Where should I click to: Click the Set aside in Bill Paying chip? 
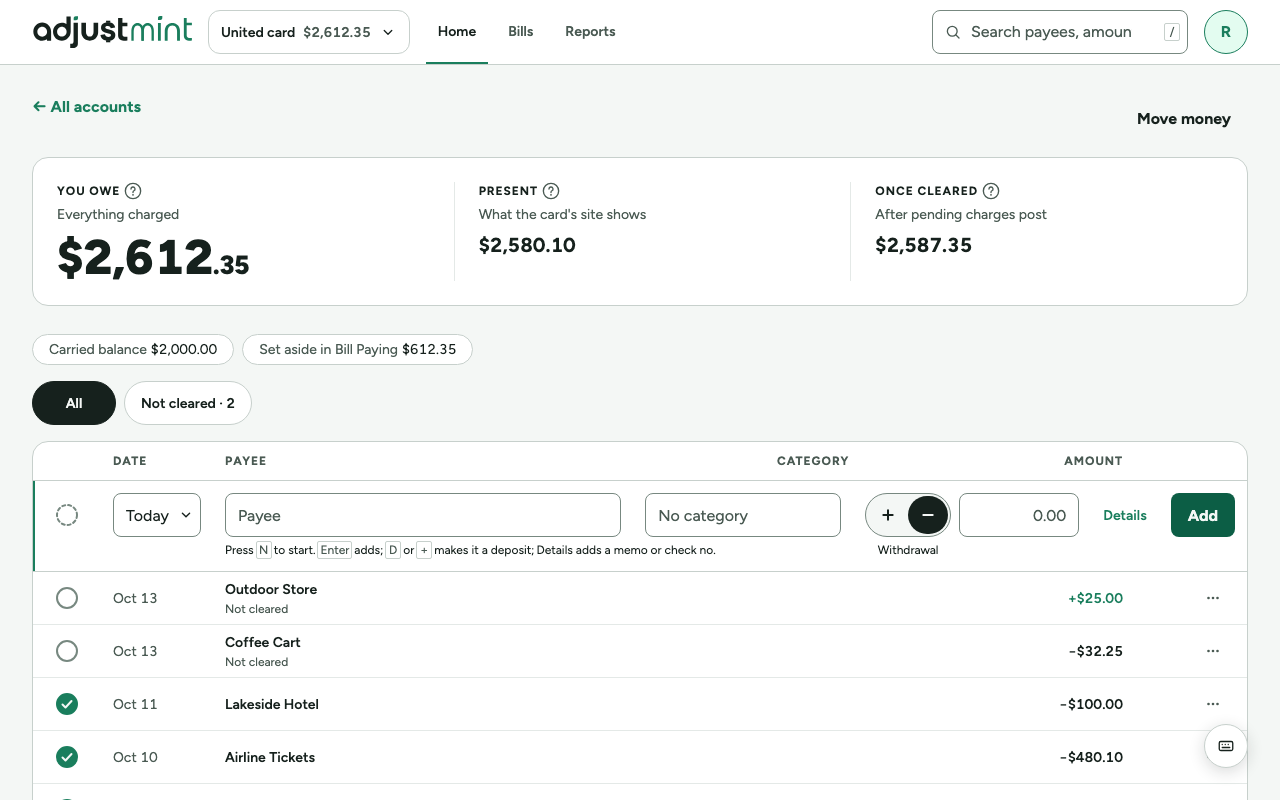(357, 349)
